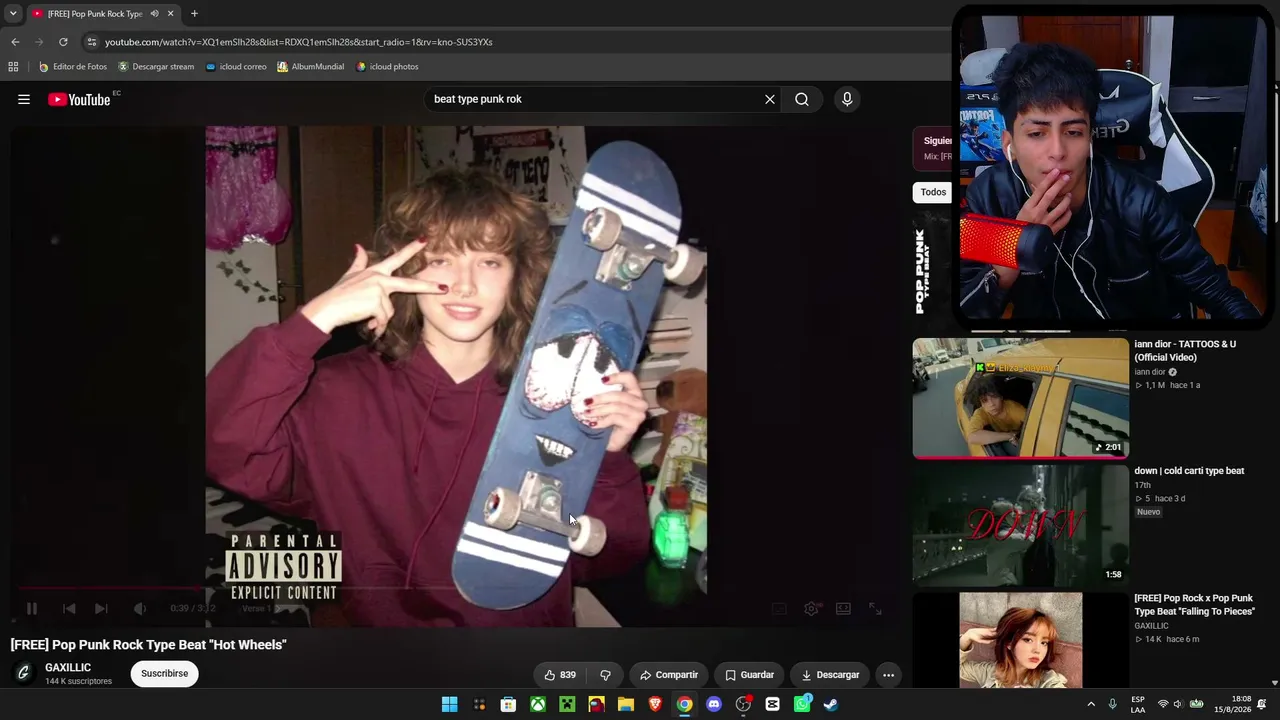Image resolution: width=1280 pixels, height=720 pixels.
Task: Expand the hidden system tray icons chevron
Action: click(1091, 704)
